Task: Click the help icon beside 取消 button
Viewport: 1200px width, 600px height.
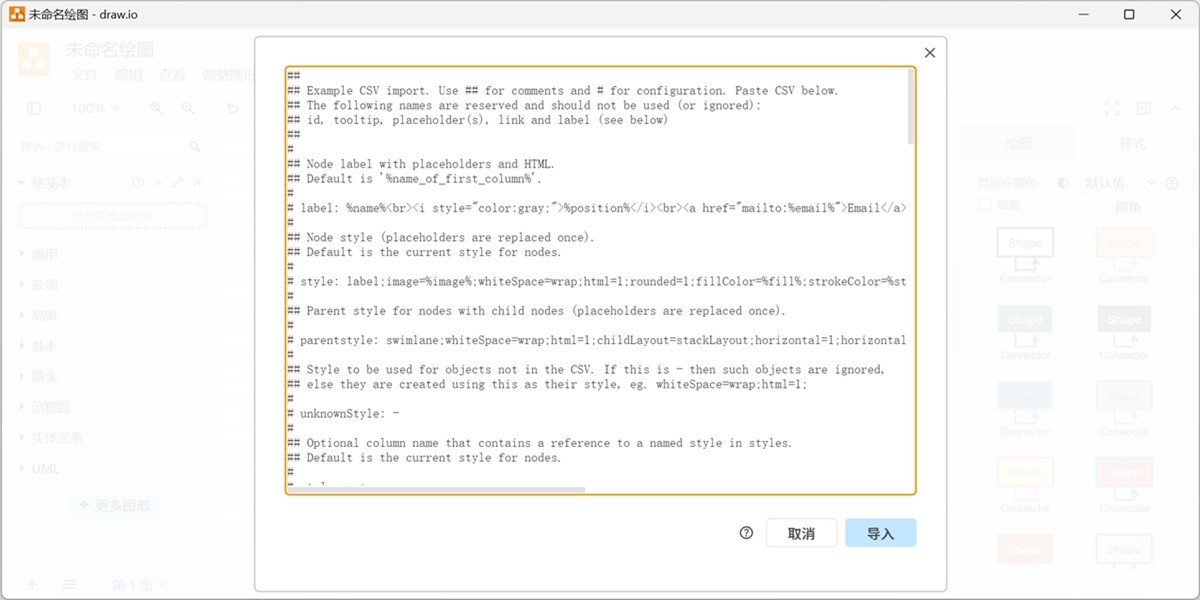Action: 746,533
